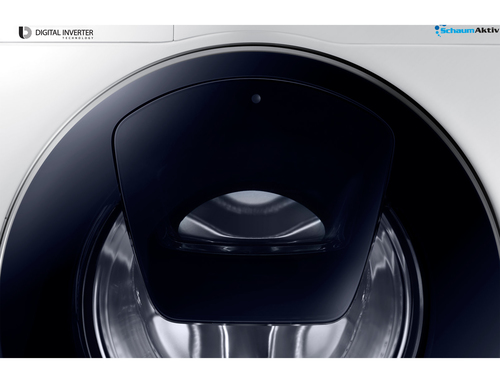500x383 pixels.
Task: Click the black Aktiv word in logo
Action: [487, 30]
